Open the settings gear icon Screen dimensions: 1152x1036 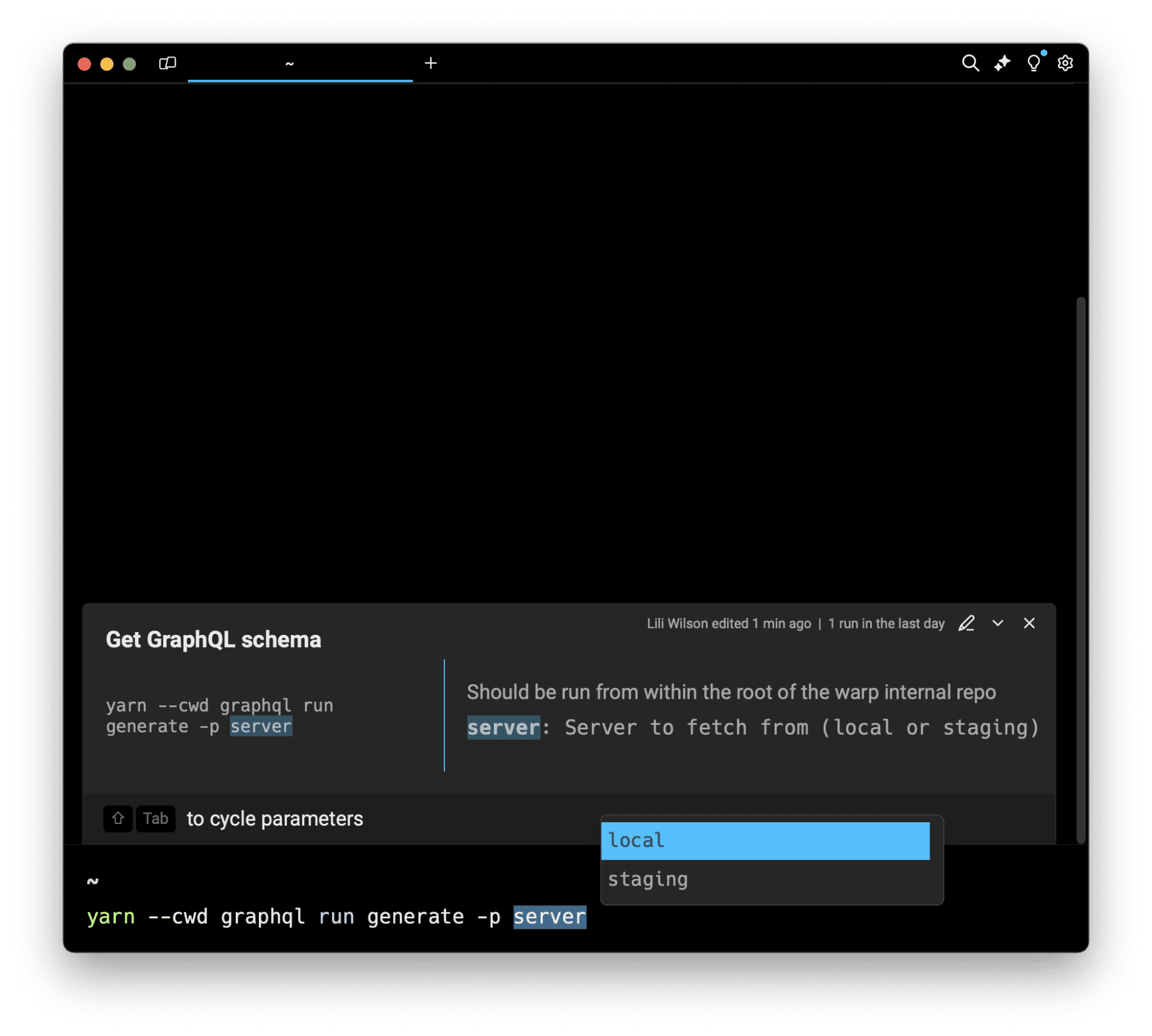tap(1065, 63)
